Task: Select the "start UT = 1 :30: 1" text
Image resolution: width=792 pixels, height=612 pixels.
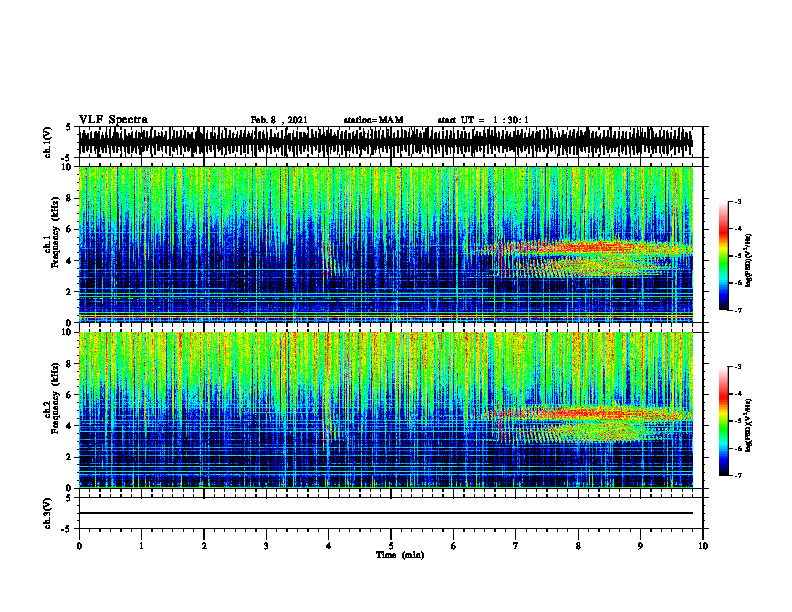Action: (483, 120)
